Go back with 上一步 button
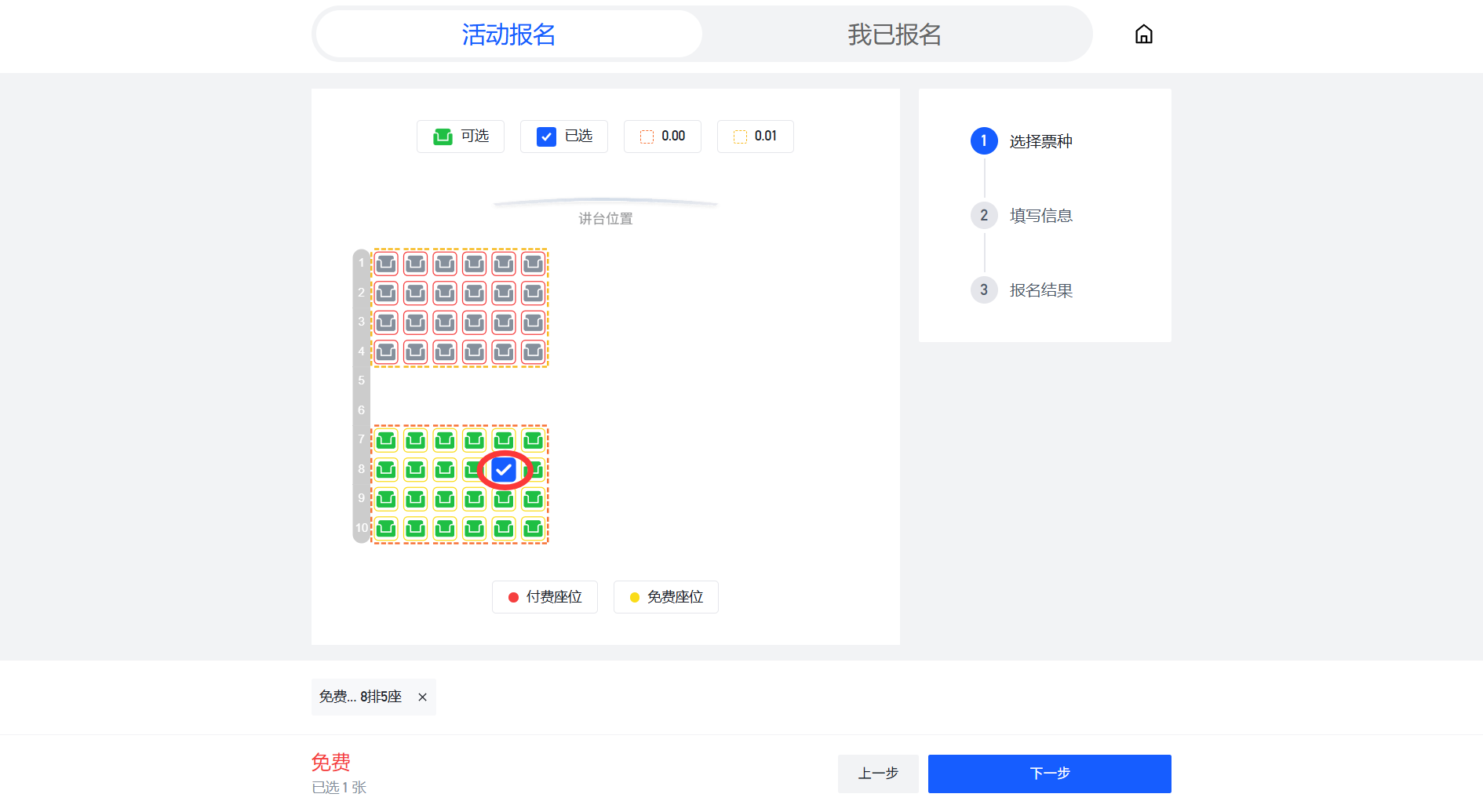 (x=878, y=774)
